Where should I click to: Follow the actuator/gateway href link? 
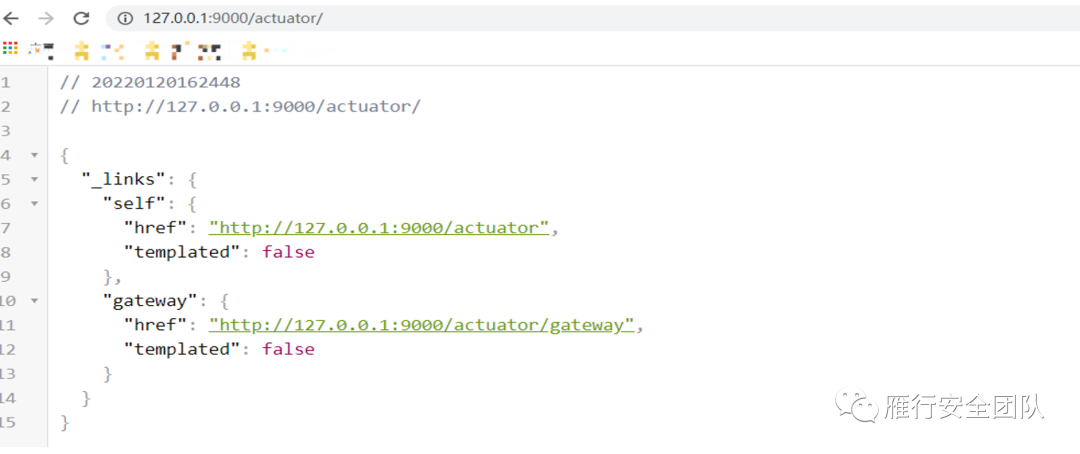tap(421, 325)
